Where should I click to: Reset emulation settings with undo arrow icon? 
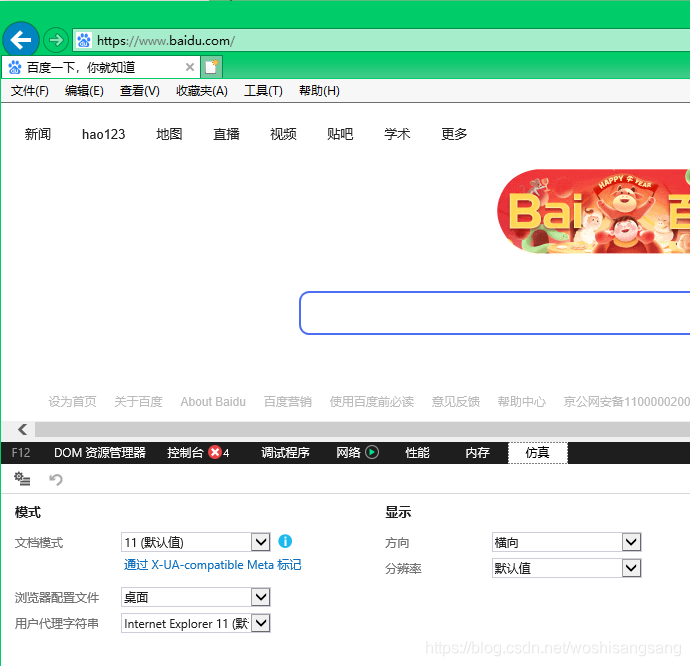55,479
